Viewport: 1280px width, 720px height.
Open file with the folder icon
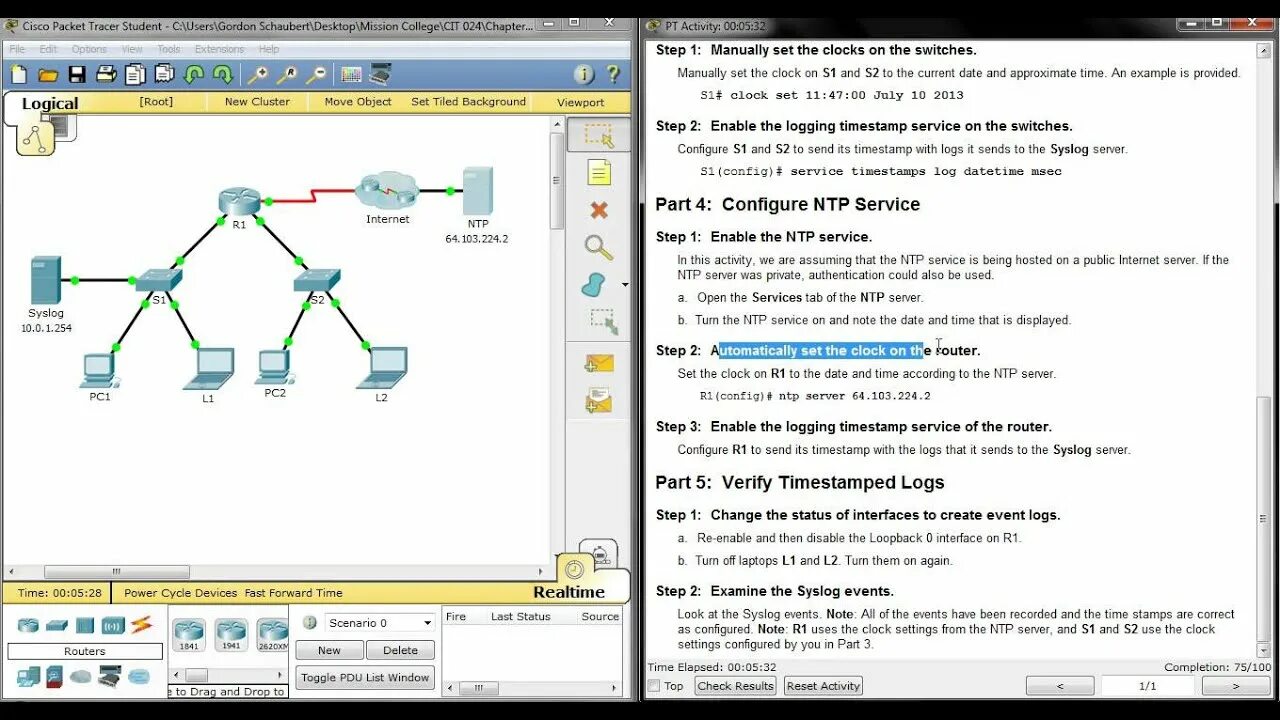click(x=48, y=74)
